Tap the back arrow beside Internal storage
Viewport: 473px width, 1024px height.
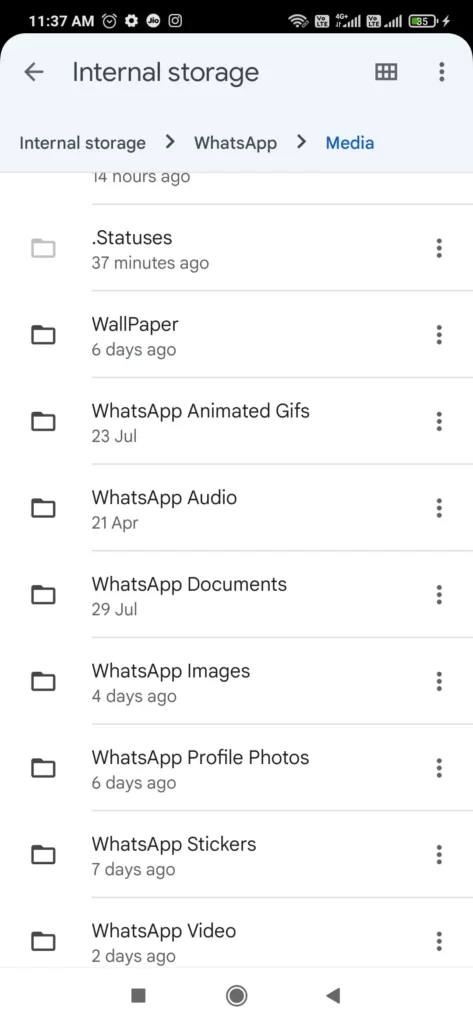33,72
